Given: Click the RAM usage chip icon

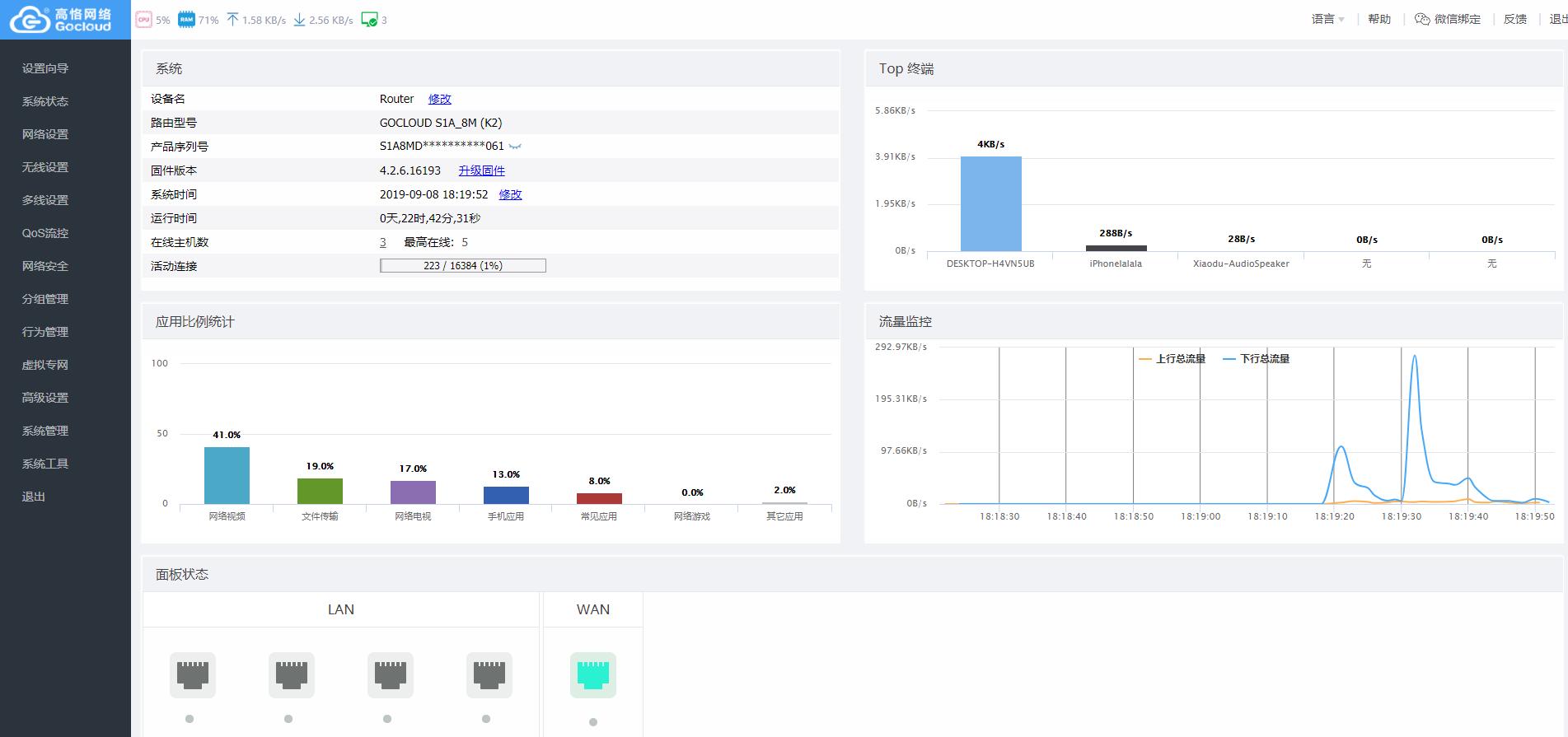Looking at the screenshot, I should coord(187,20).
